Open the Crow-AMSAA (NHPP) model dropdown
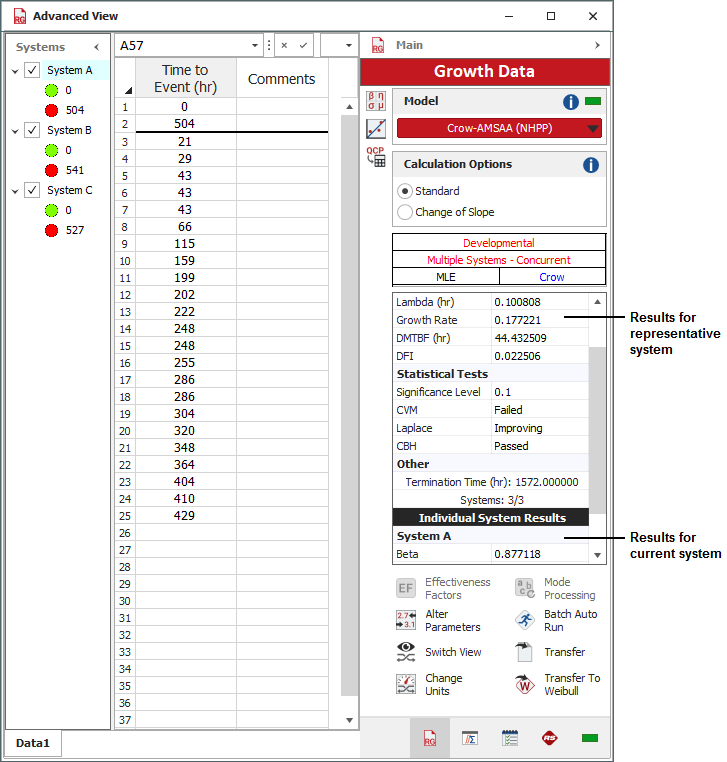Screen dimensions: 727x762 coord(593,128)
